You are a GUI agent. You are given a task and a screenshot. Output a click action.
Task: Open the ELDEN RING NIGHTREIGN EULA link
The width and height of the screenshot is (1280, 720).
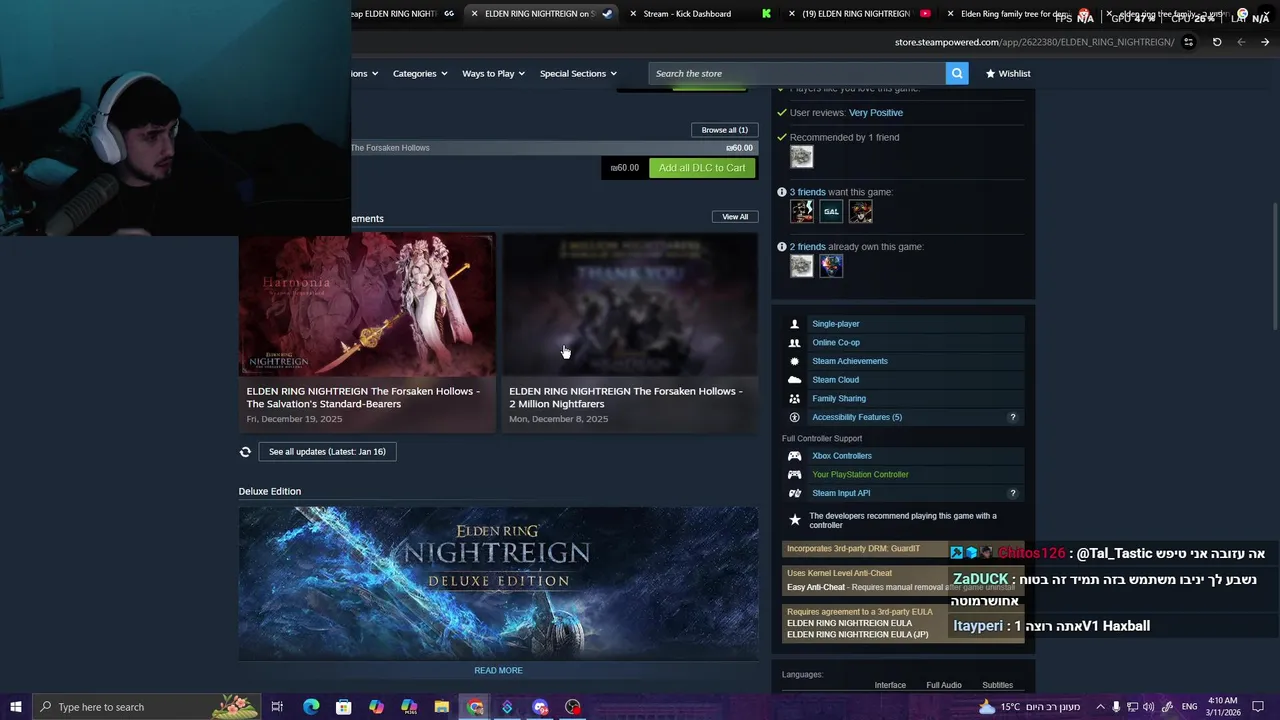[850, 623]
